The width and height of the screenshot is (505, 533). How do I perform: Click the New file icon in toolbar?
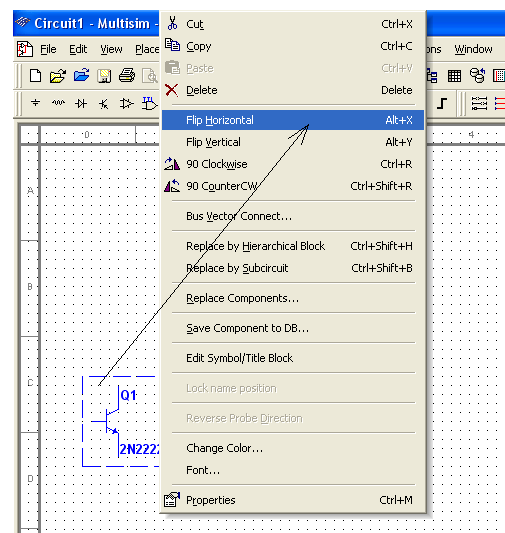tap(35, 75)
